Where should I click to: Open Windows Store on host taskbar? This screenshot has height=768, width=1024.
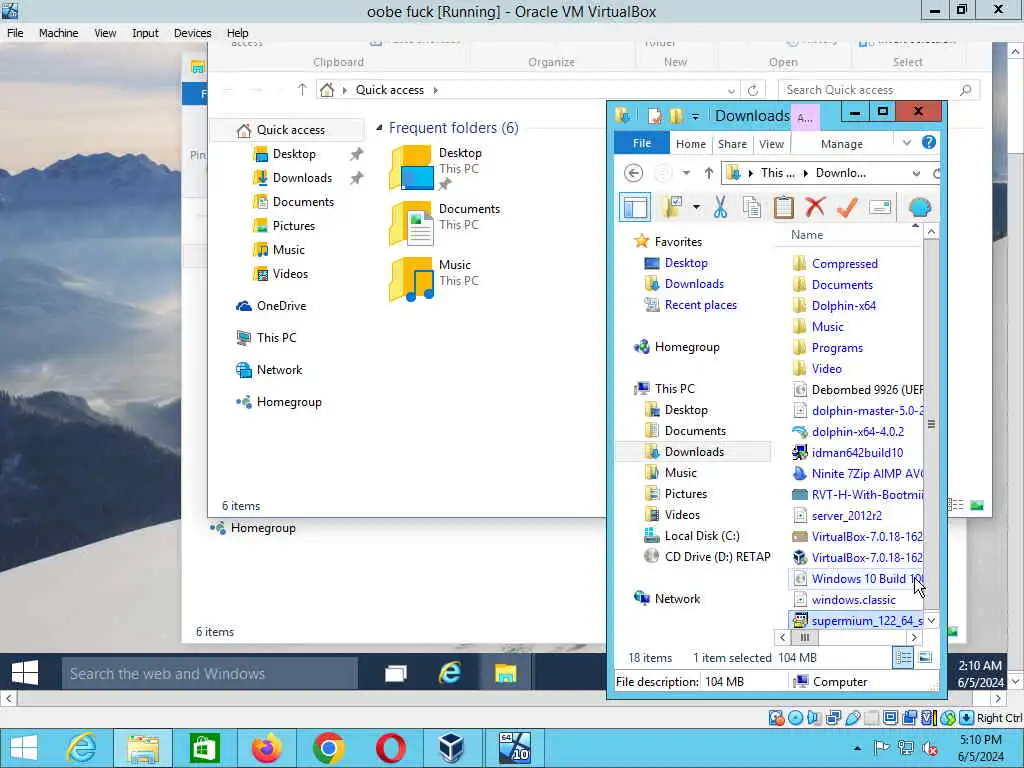204,748
